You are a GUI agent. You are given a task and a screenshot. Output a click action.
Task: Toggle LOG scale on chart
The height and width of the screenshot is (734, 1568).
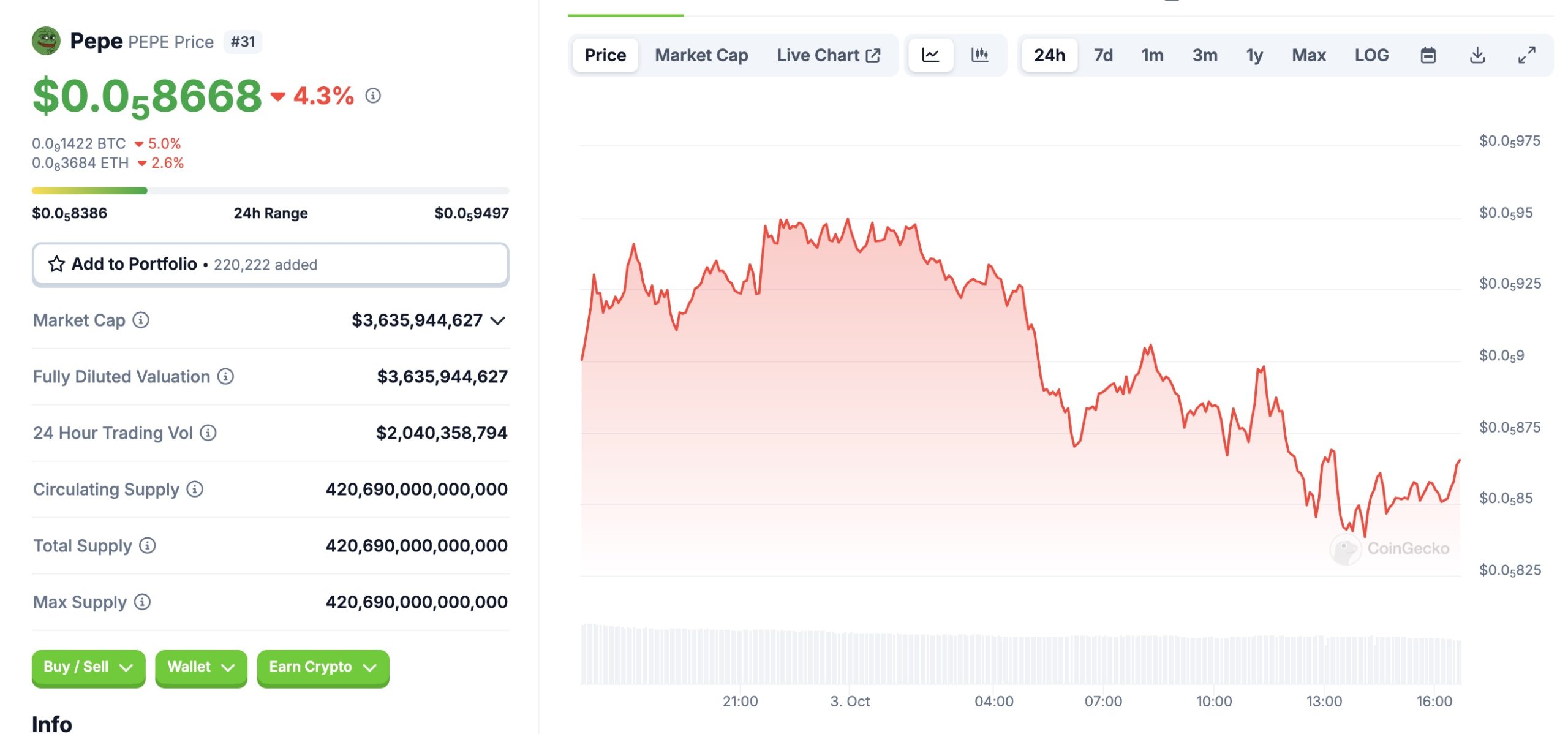point(1371,55)
